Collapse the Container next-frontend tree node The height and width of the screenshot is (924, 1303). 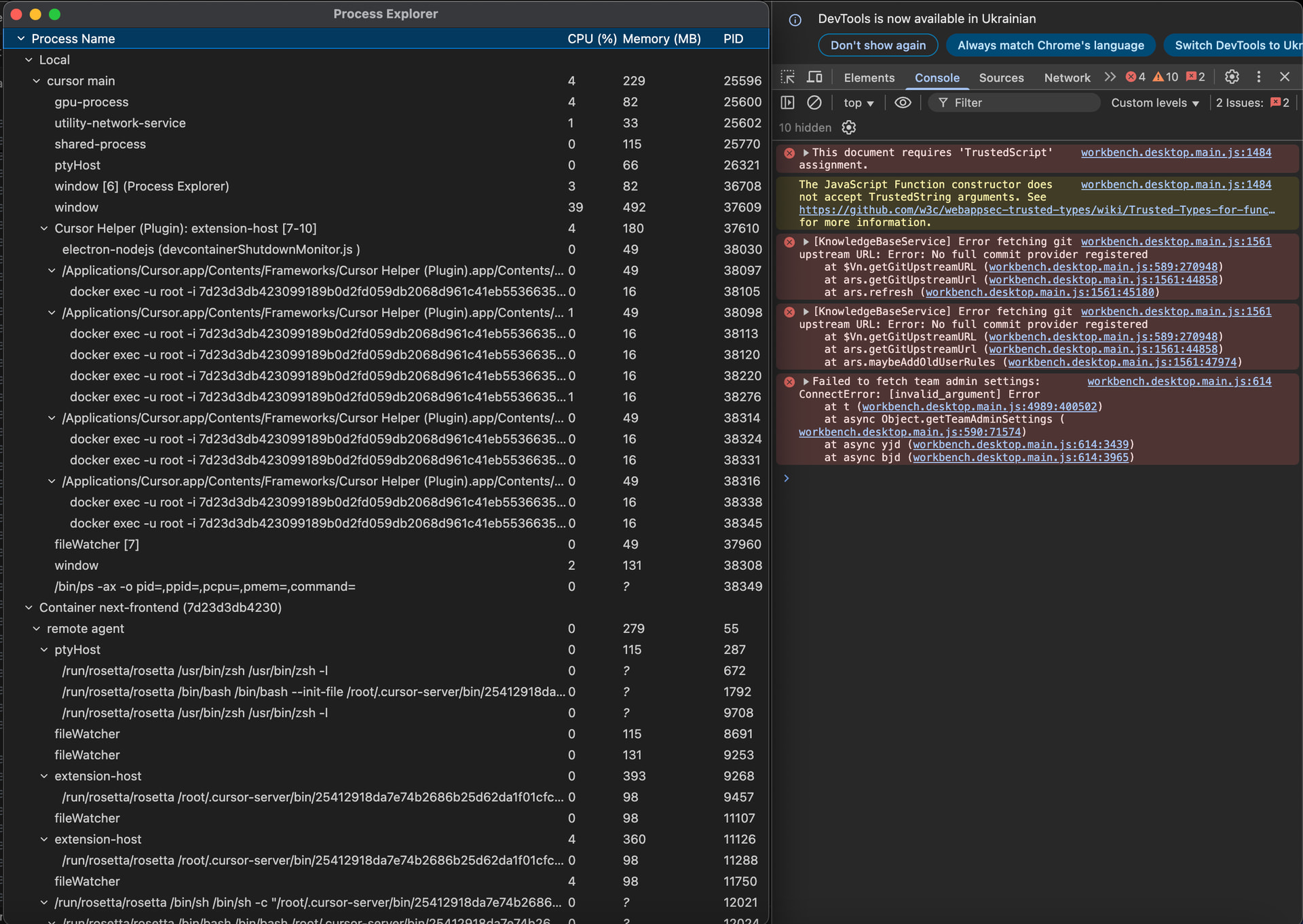(29, 608)
